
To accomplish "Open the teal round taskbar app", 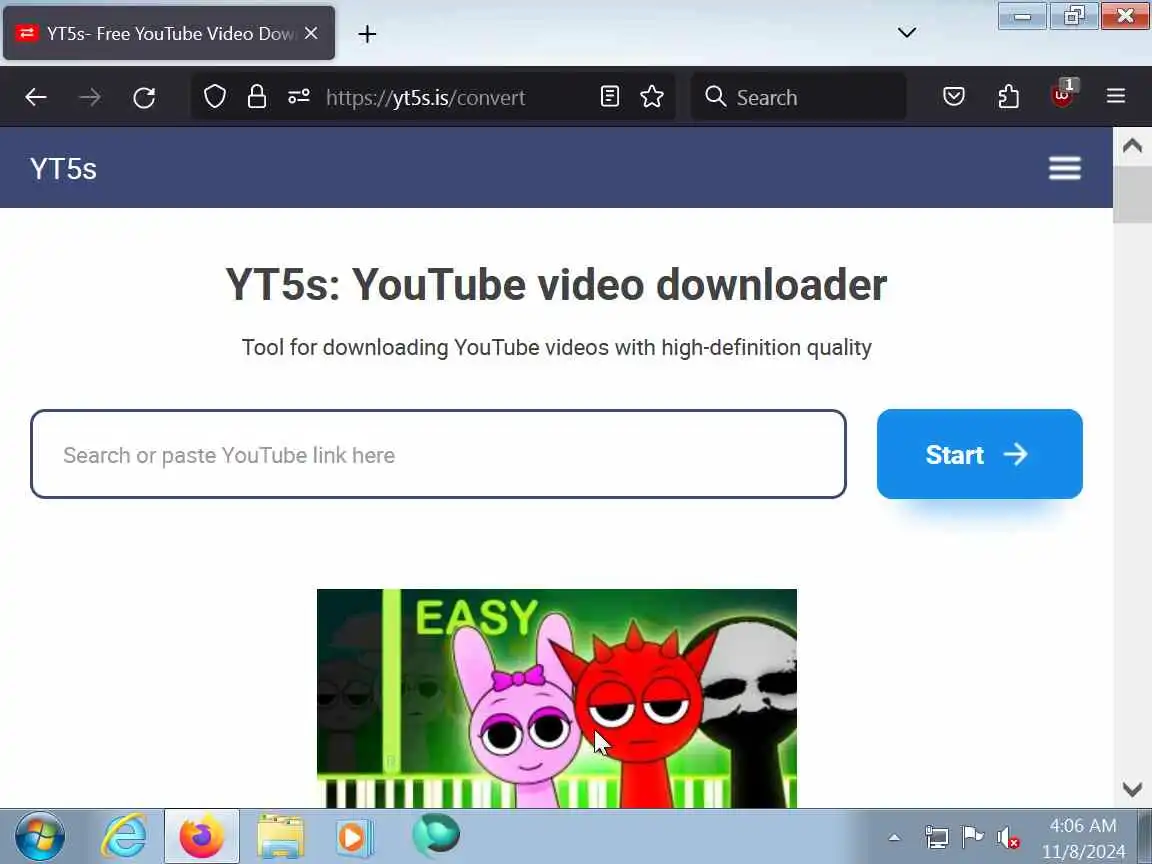I will [436, 835].
